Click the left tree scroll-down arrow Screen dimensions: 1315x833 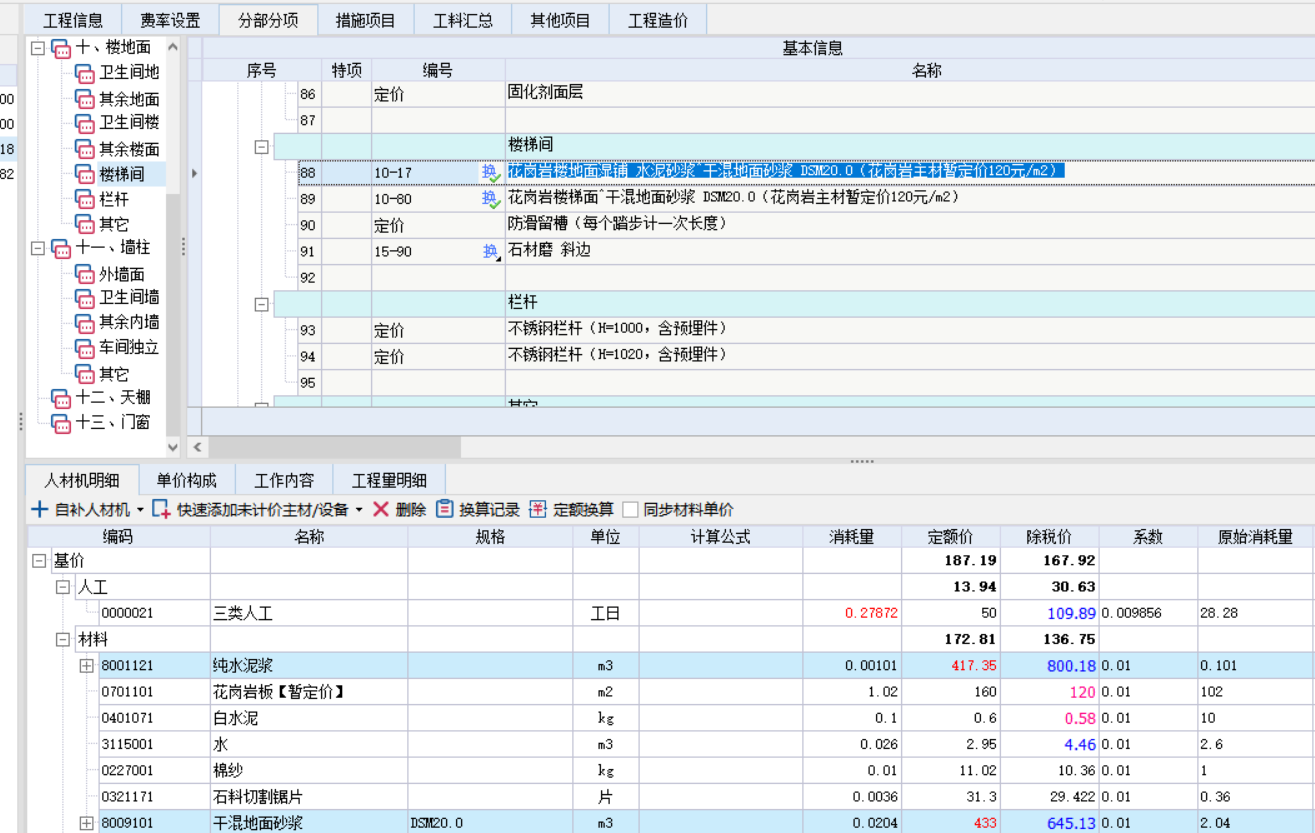173,447
